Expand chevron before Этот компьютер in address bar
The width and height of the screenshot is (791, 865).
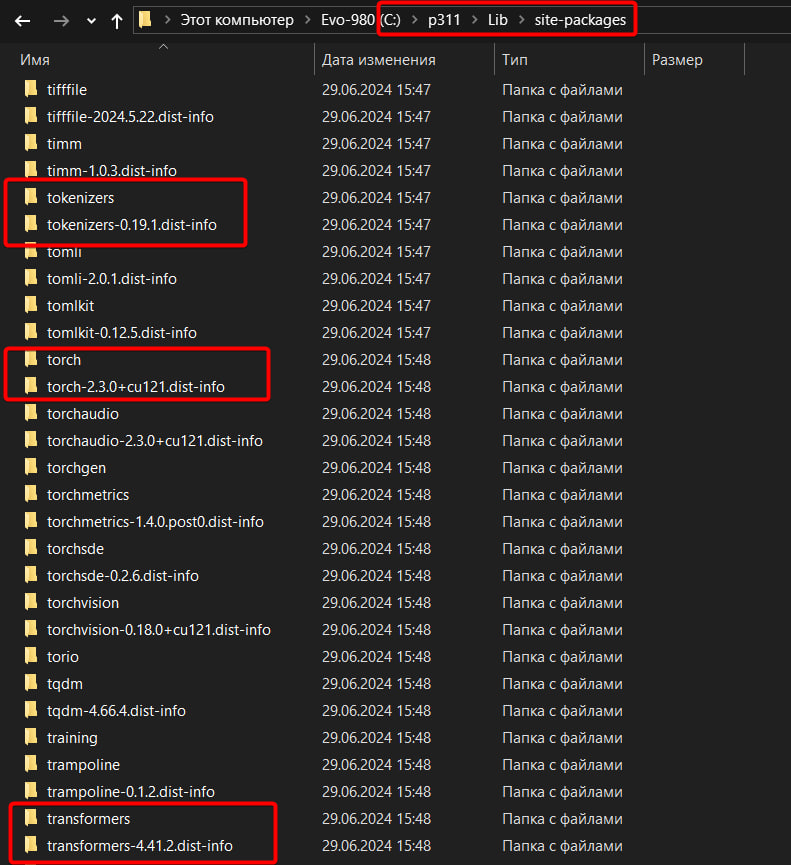coord(167,20)
